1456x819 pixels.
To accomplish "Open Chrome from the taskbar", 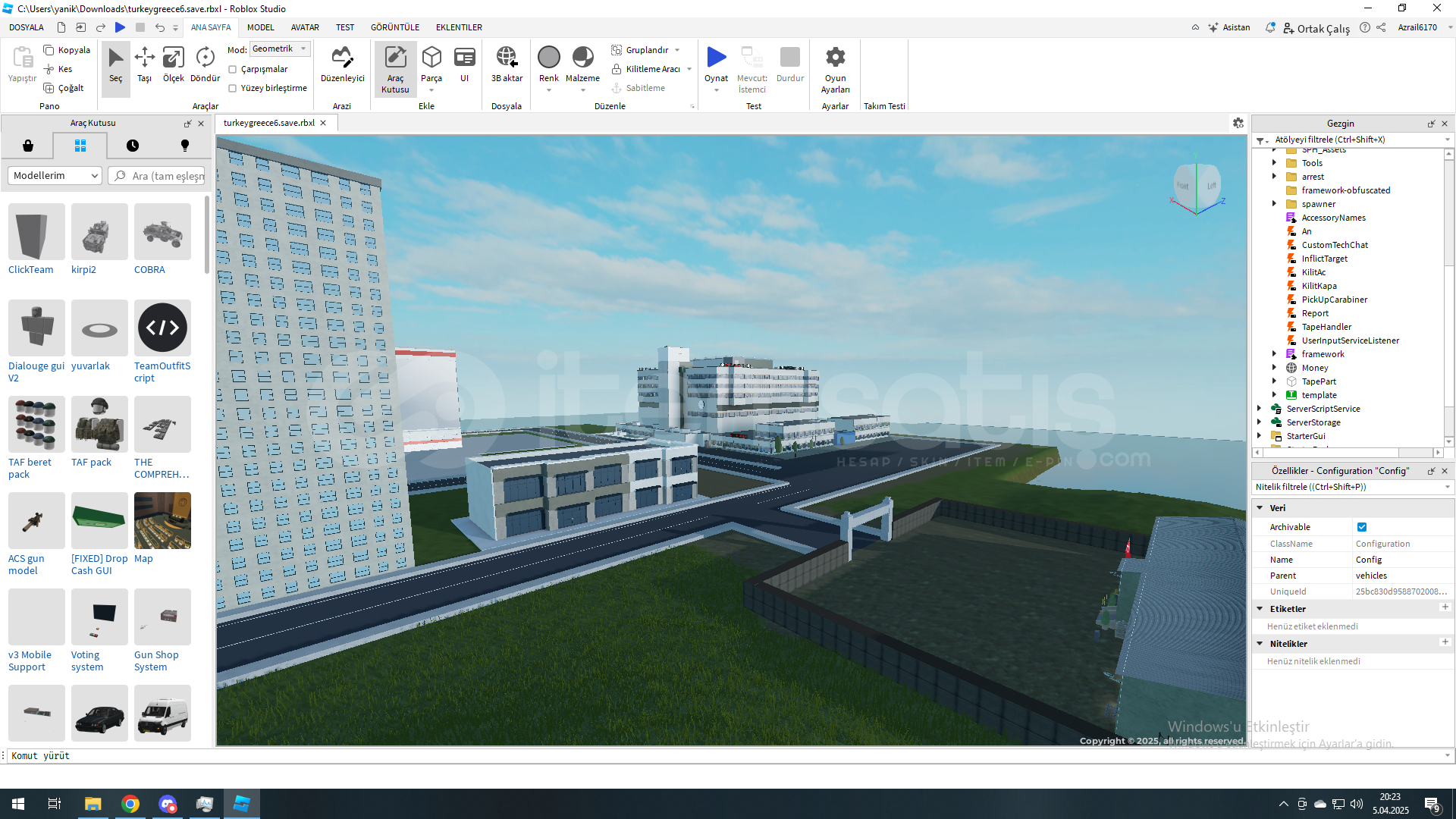I will point(130,804).
